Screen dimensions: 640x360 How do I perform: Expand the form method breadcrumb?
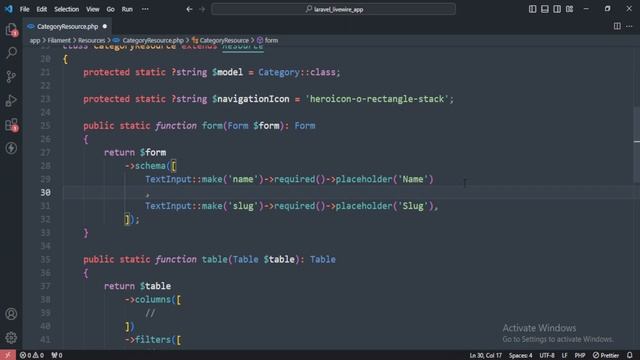(268, 40)
